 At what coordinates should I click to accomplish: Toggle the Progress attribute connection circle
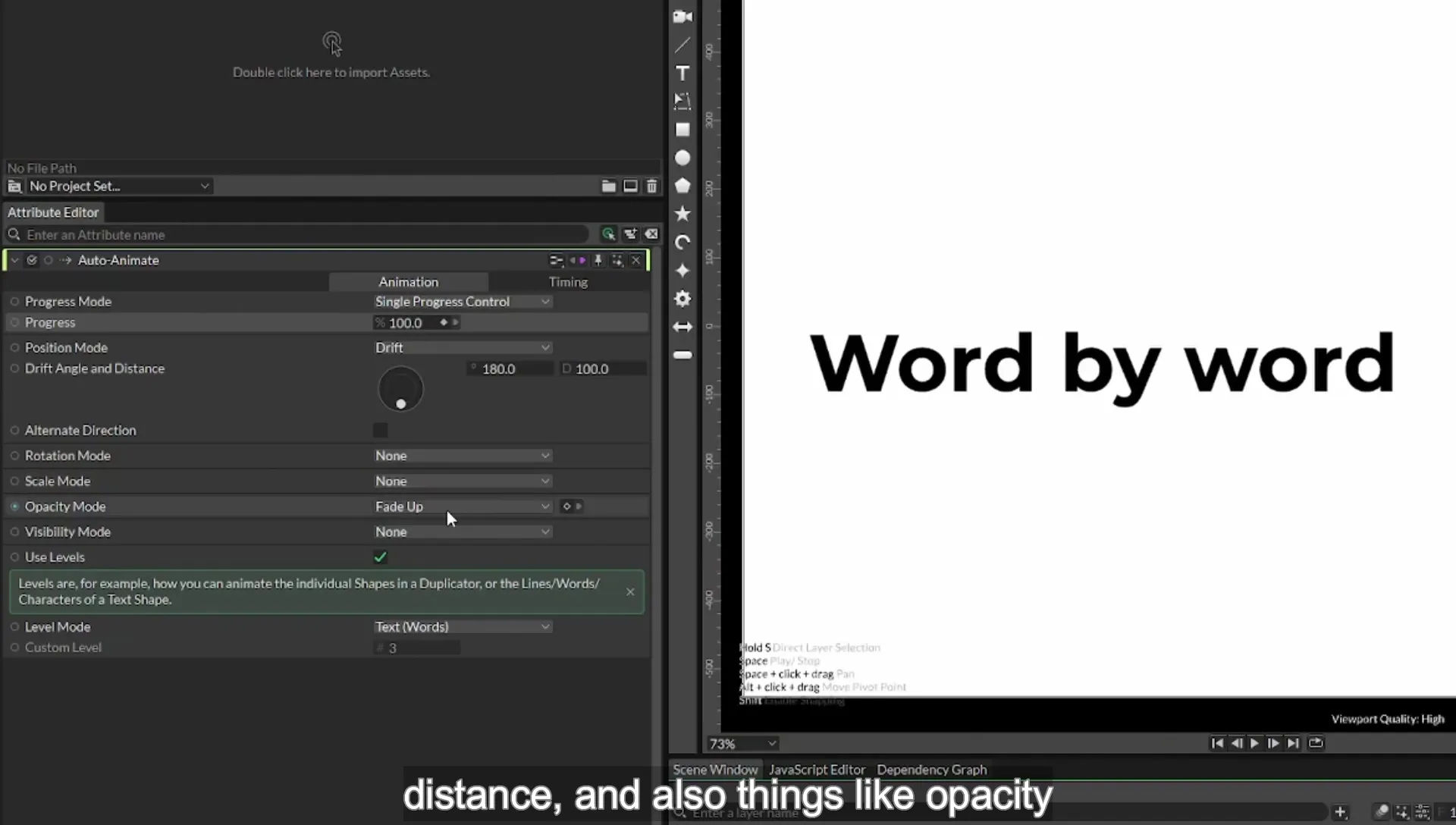click(x=14, y=322)
